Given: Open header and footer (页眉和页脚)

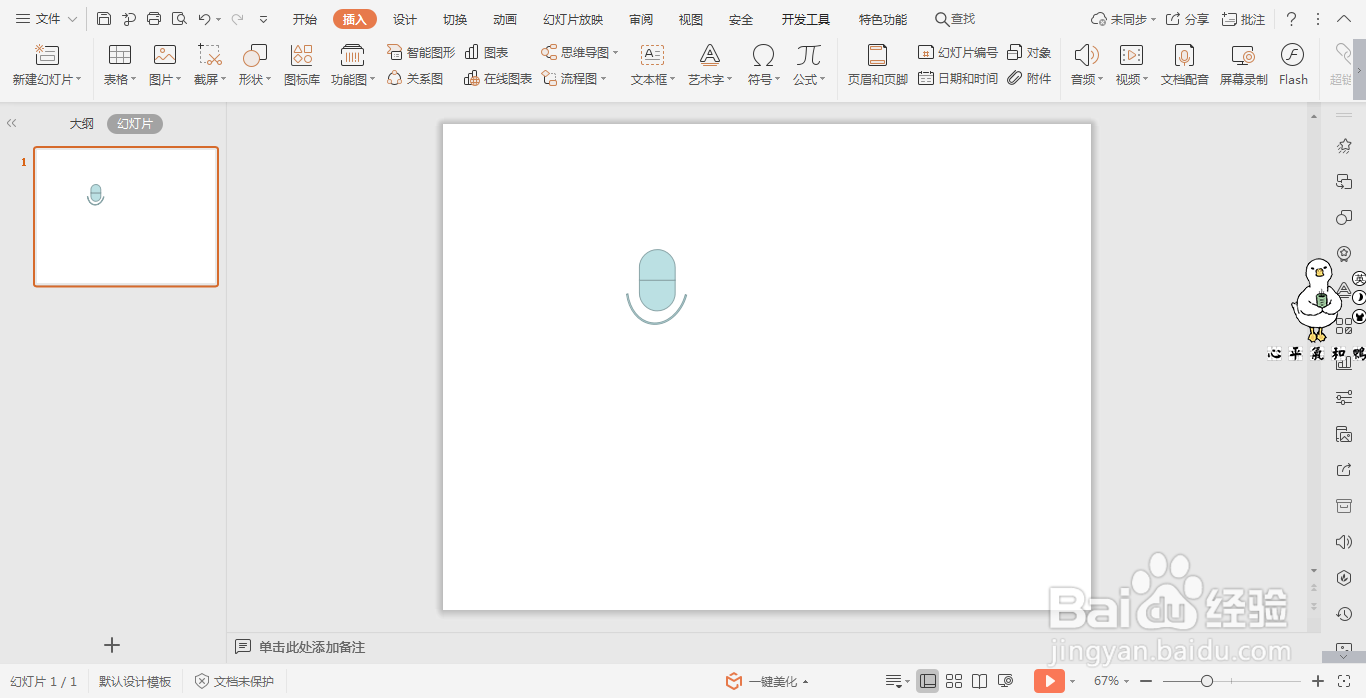Looking at the screenshot, I should pyautogui.click(x=877, y=65).
